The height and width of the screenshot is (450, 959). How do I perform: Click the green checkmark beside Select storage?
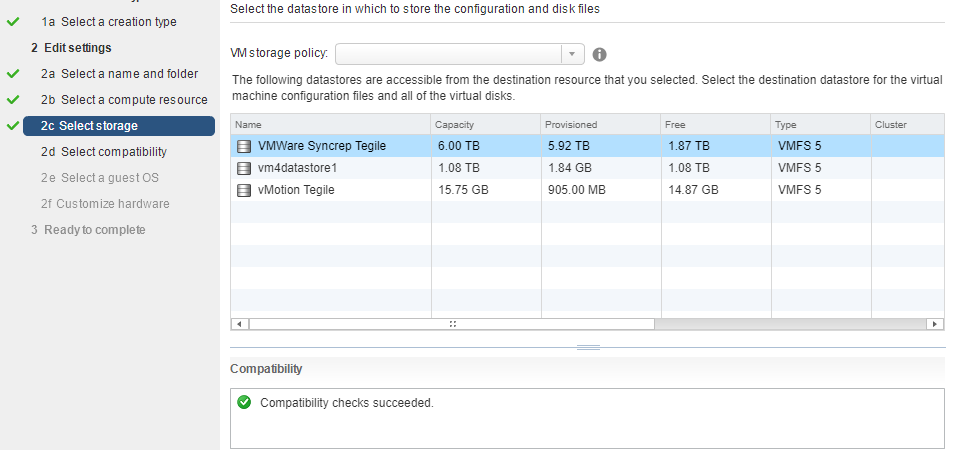[x=13, y=125]
